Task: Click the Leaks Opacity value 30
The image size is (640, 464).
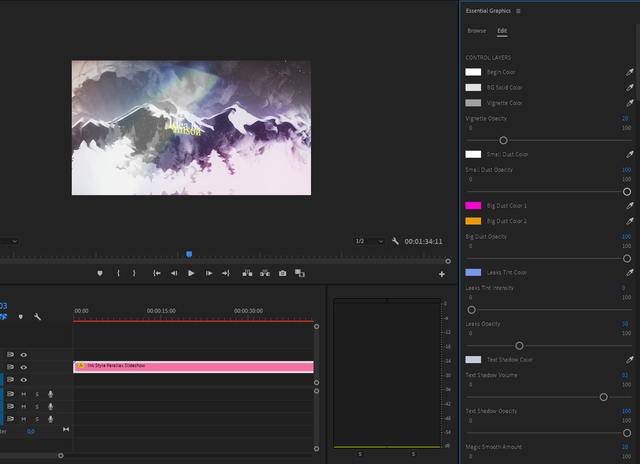Action: [625, 324]
